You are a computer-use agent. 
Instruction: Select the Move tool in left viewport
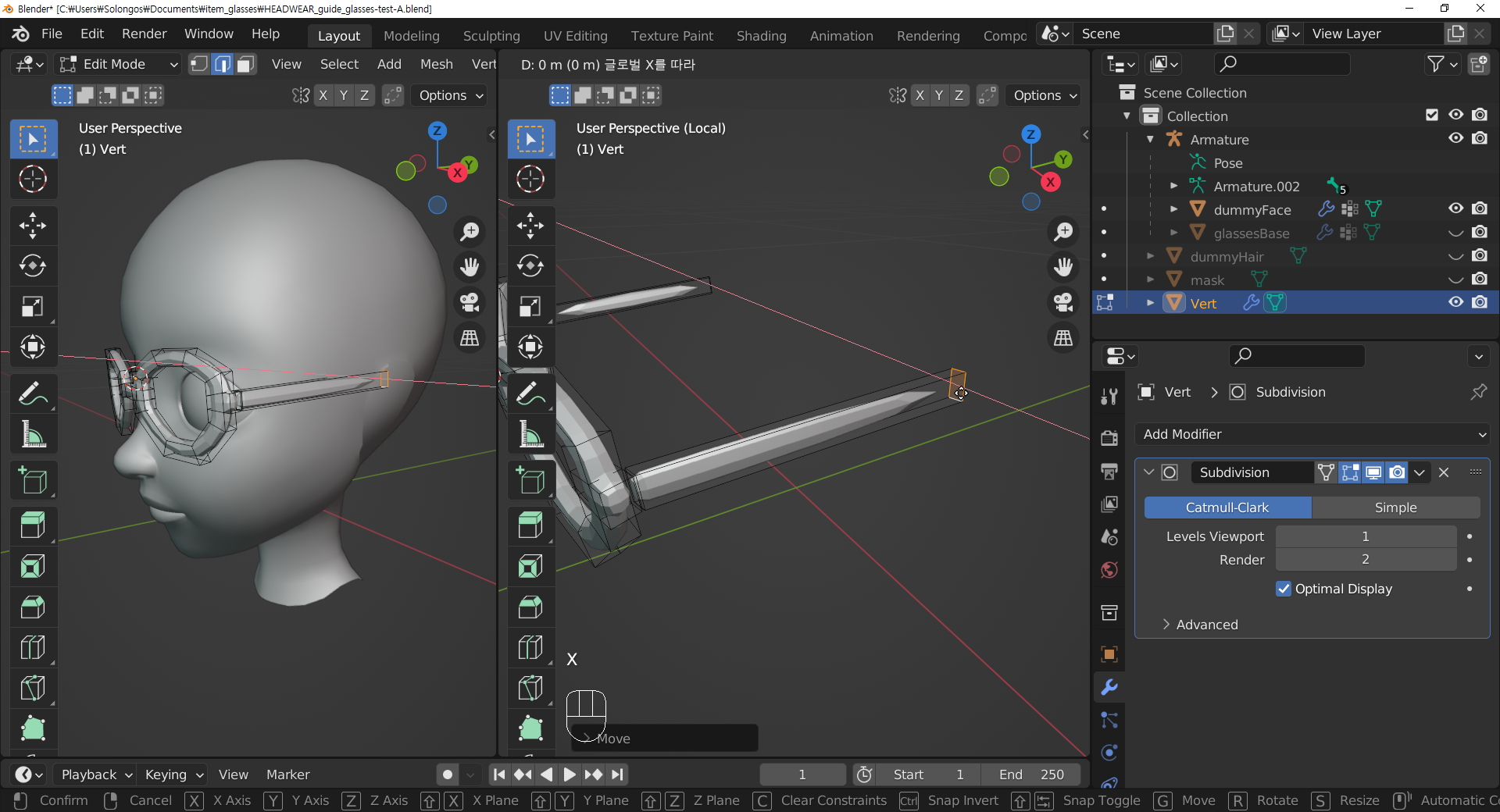tap(33, 226)
